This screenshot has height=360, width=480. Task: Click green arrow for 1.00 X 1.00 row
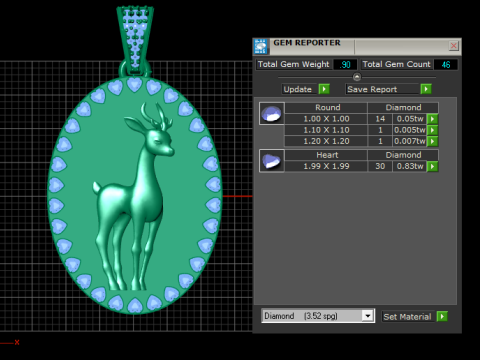point(432,119)
